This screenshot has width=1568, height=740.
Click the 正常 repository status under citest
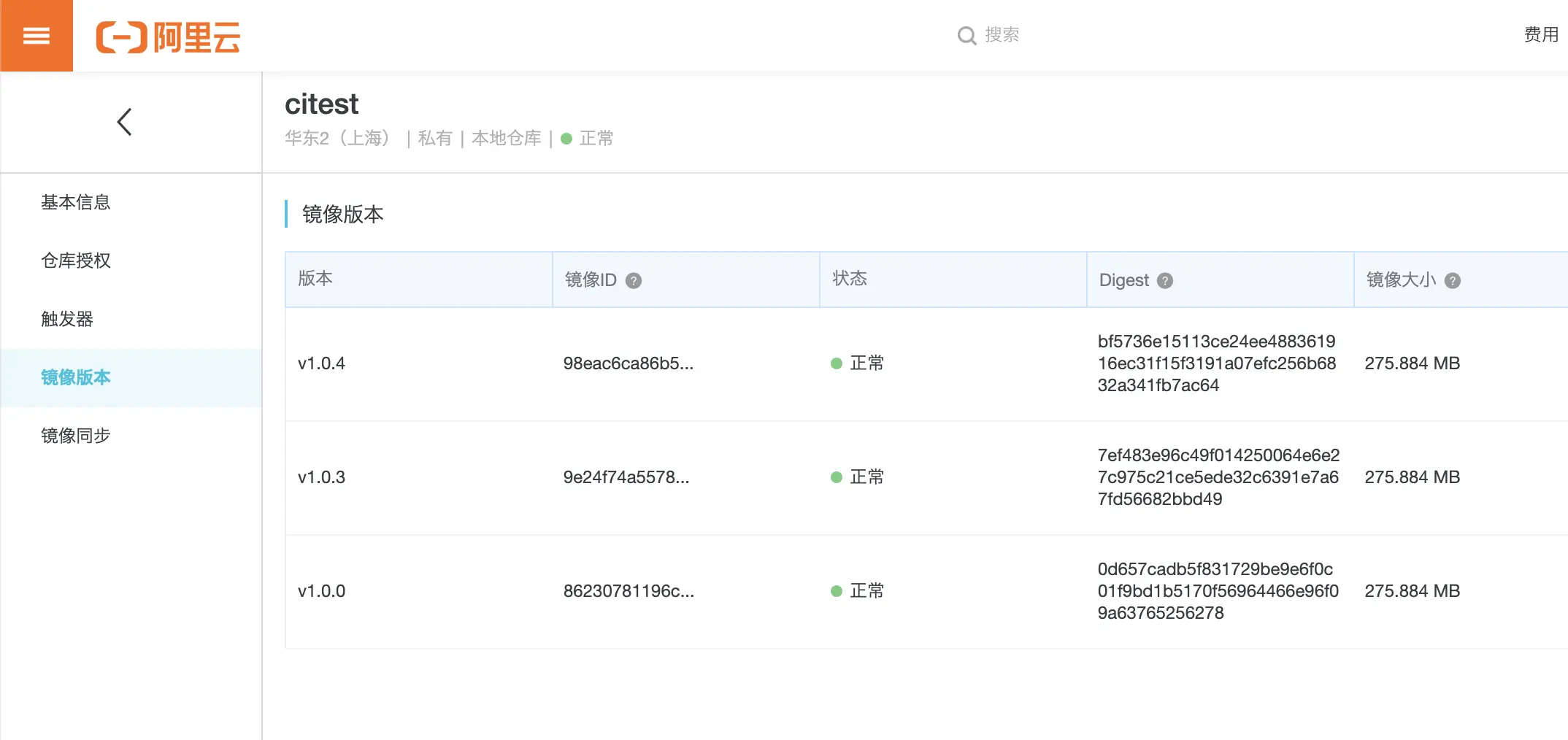[x=588, y=138]
